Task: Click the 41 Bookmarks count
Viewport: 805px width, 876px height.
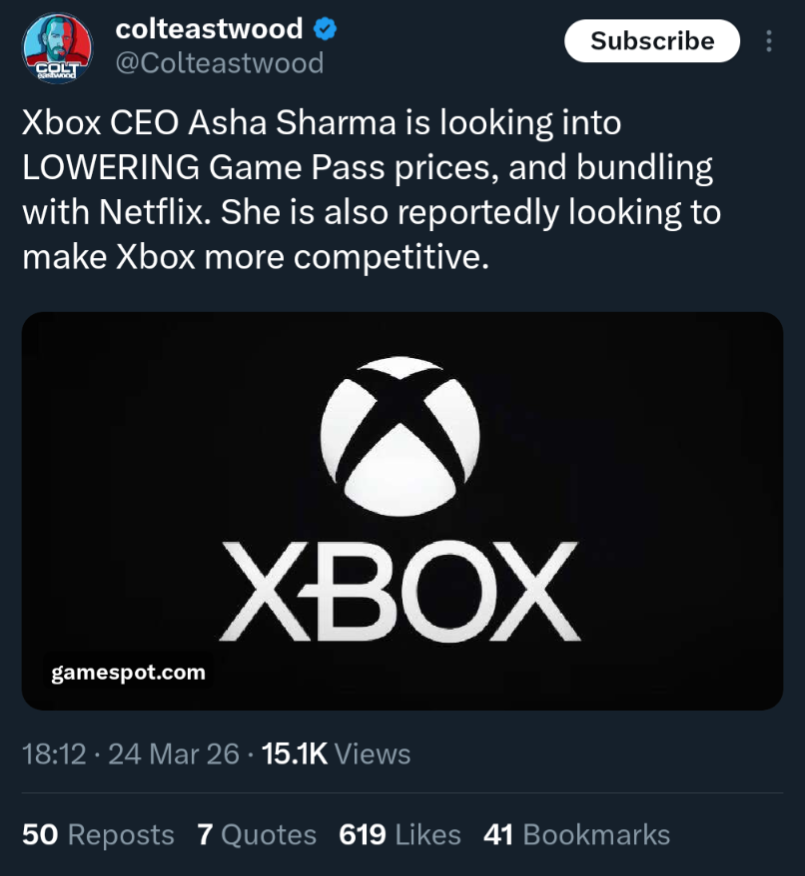Action: [576, 834]
